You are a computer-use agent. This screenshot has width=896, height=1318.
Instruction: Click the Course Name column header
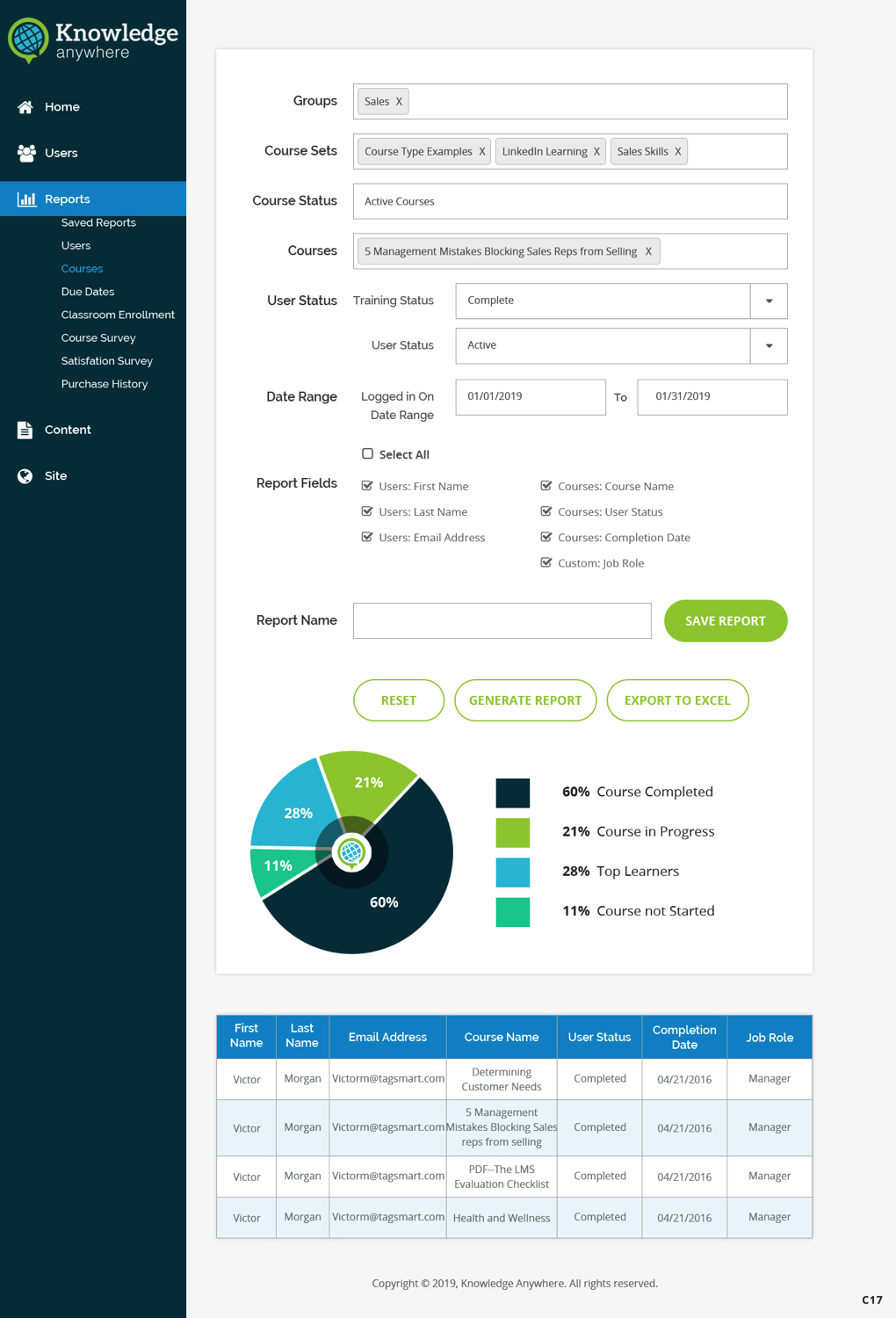tap(502, 1037)
